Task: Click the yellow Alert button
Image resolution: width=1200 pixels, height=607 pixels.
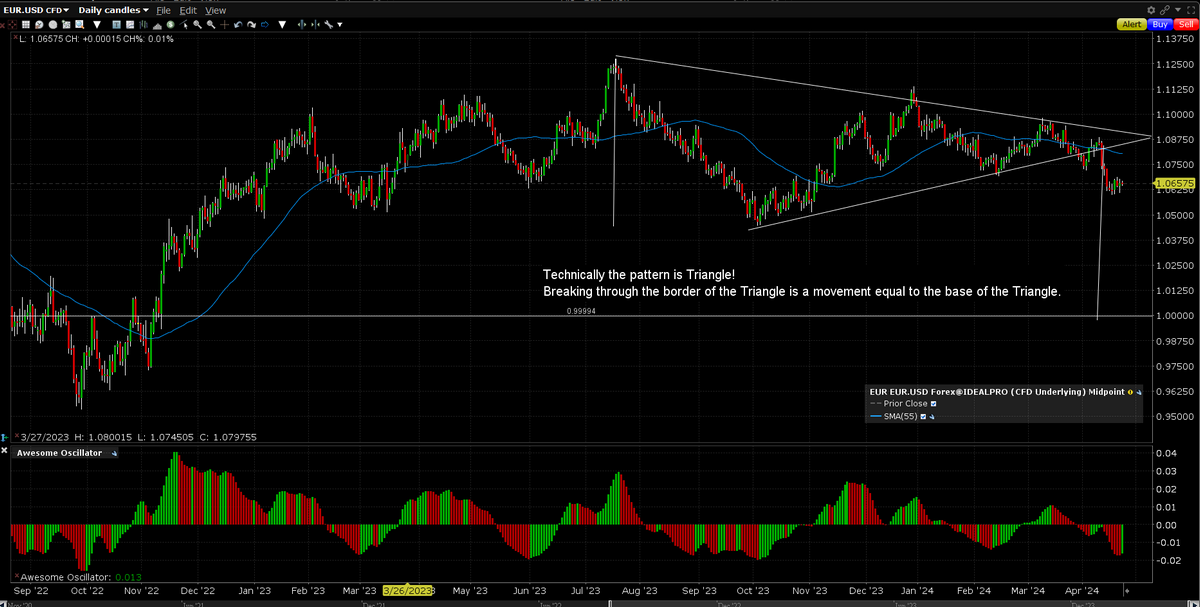Action: coord(1131,24)
